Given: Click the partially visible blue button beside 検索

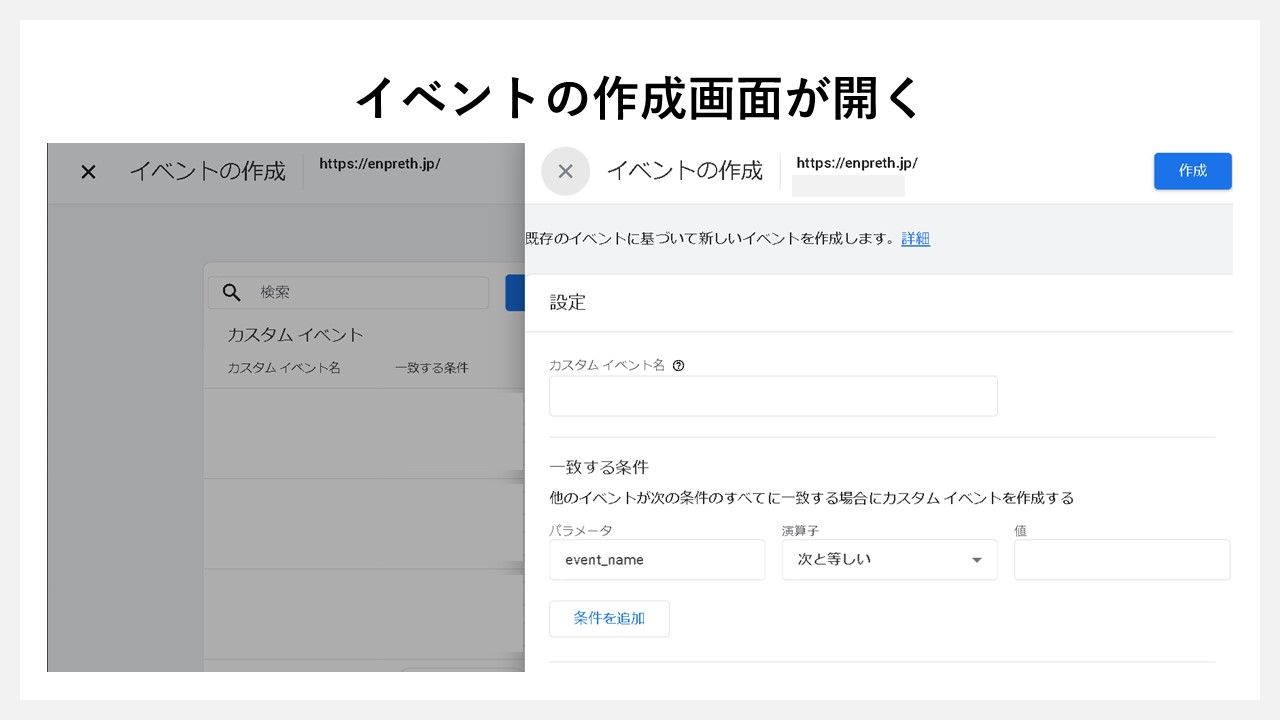Looking at the screenshot, I should click(517, 292).
